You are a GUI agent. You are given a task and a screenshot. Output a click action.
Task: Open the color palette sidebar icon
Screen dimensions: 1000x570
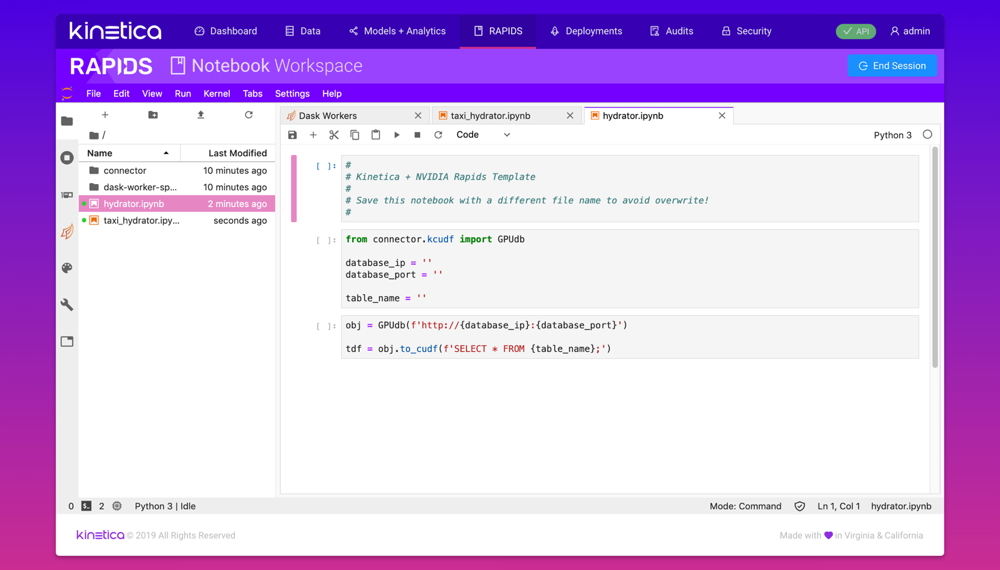[x=67, y=268]
